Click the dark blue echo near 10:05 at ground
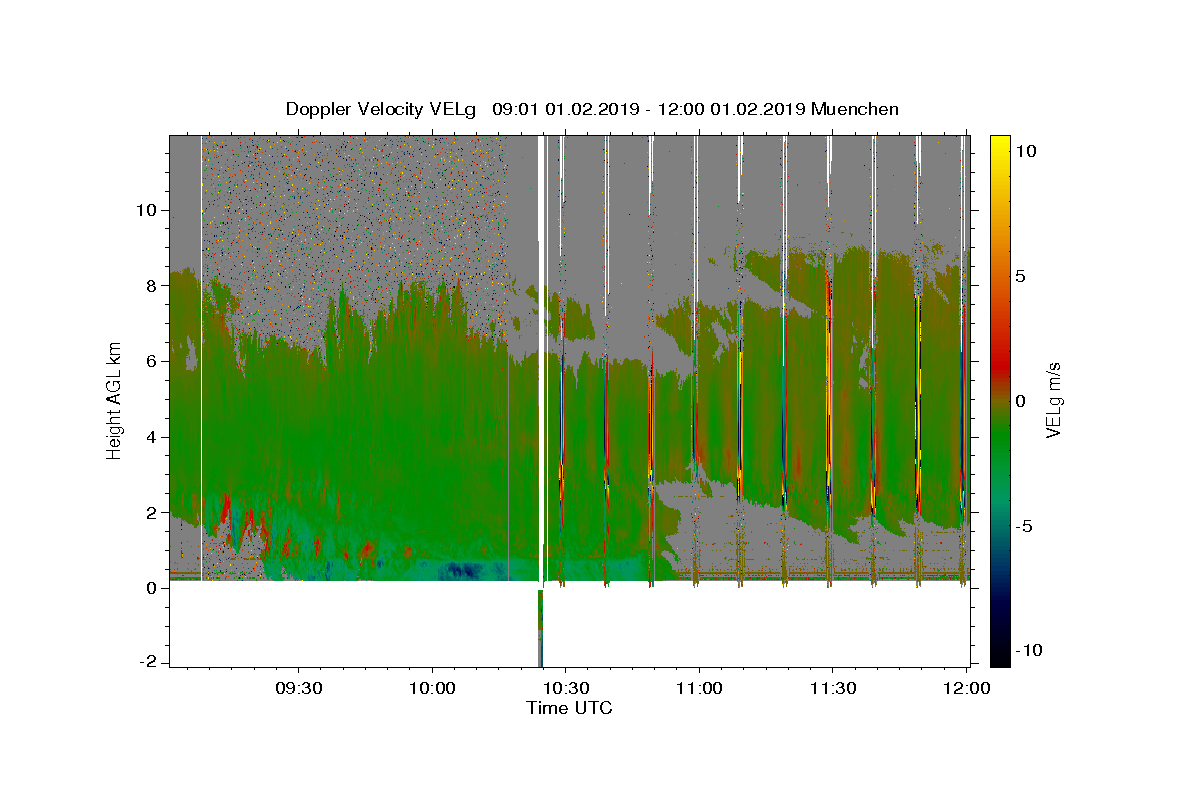This screenshot has width=1200, height=800. point(462,570)
